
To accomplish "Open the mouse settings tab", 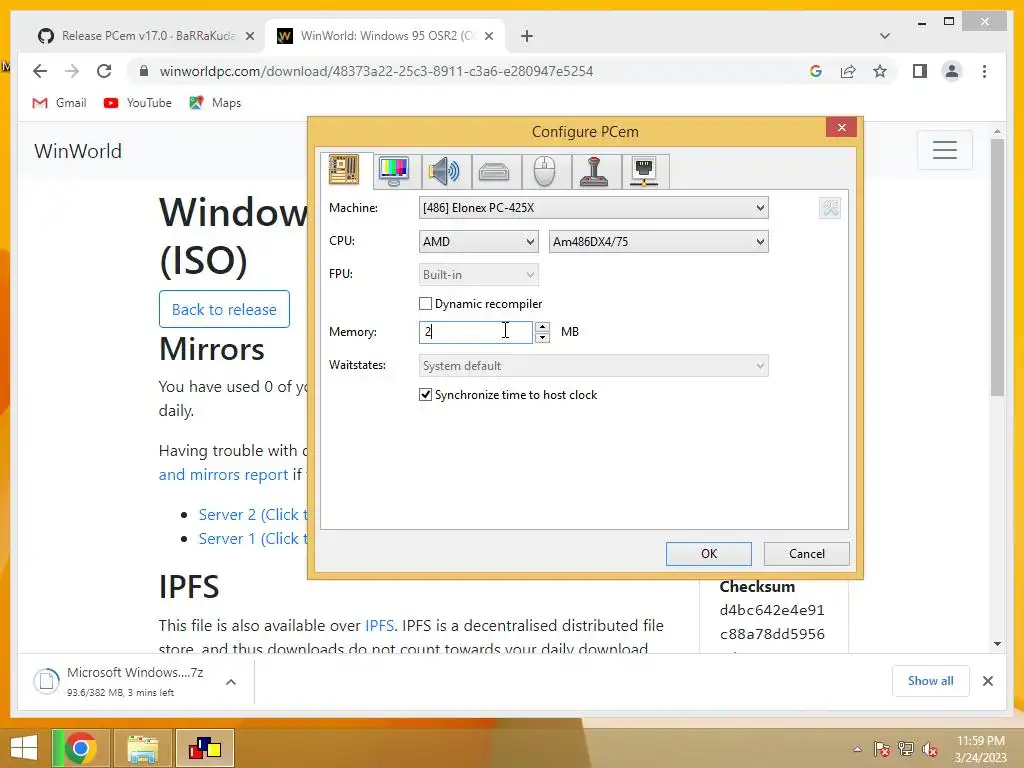I will [x=544, y=172].
